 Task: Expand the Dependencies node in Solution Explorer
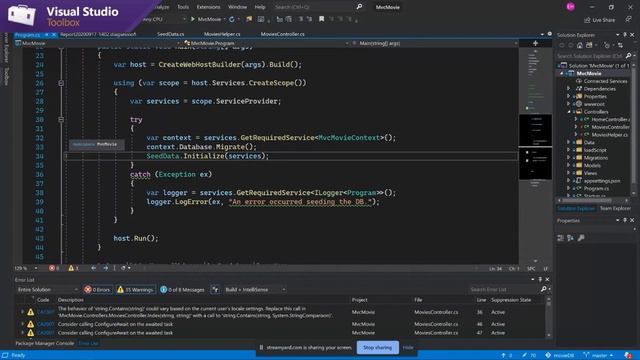click(x=569, y=89)
